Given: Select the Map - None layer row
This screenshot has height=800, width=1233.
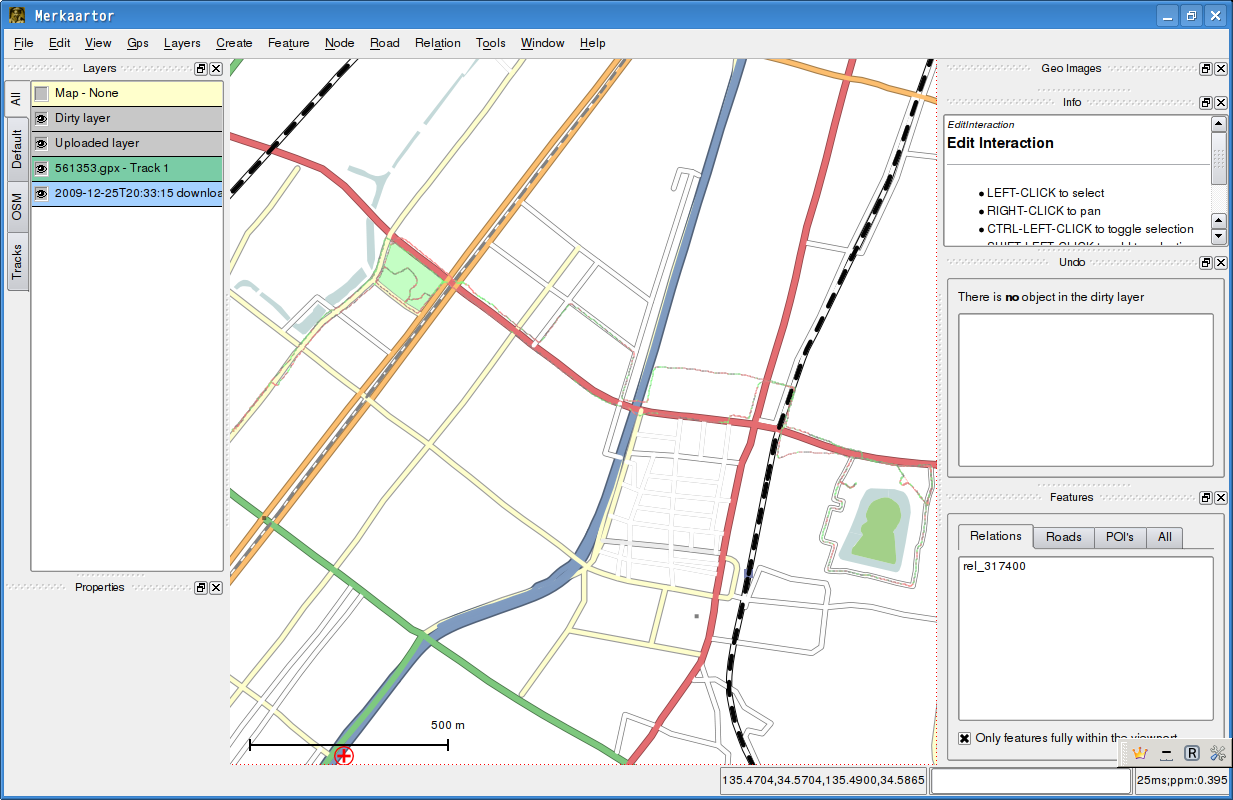Looking at the screenshot, I should pyautogui.click(x=126, y=93).
